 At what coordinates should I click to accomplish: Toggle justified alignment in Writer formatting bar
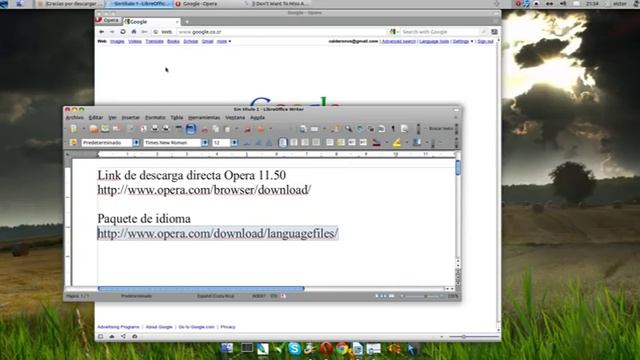[316, 142]
